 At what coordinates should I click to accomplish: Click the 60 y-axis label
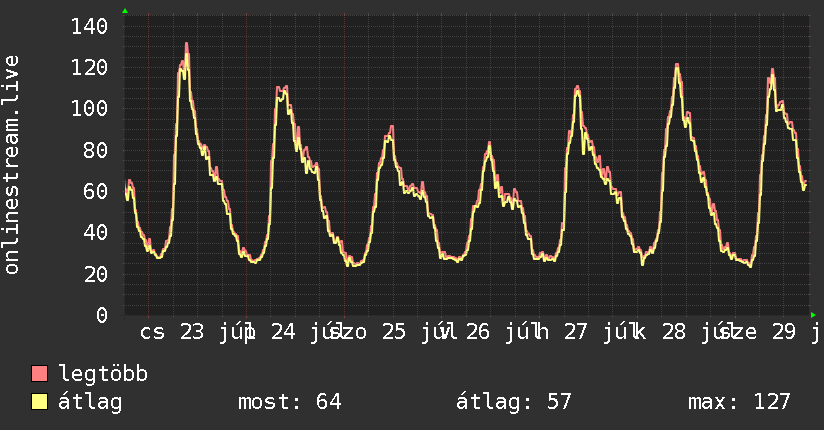click(96, 191)
